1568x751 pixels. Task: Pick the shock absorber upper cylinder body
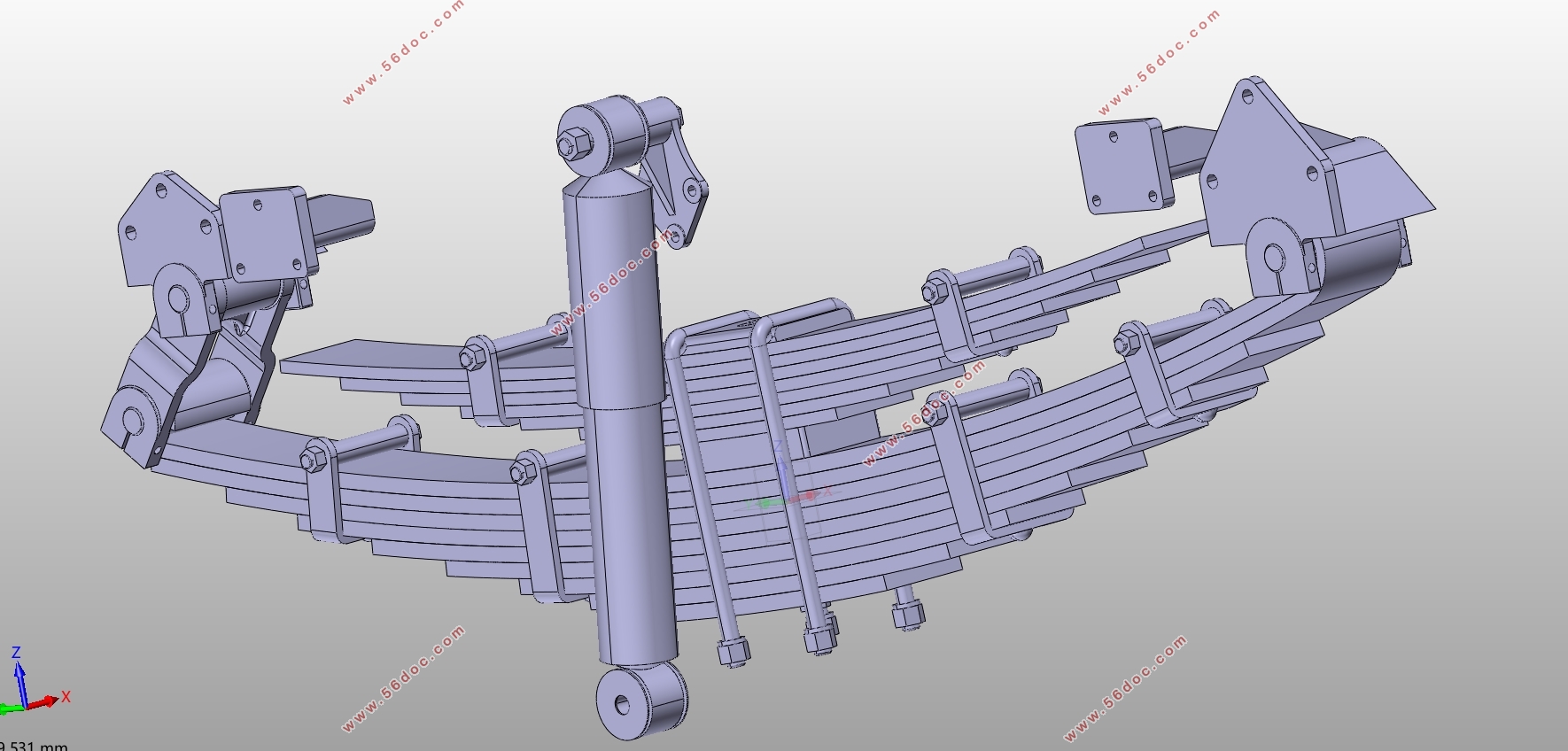coord(613,292)
